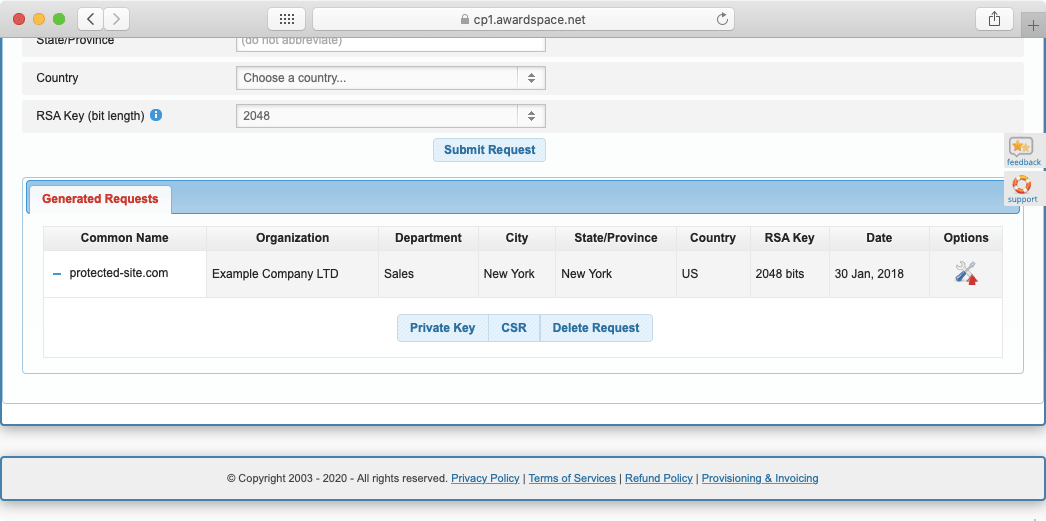This screenshot has height=521, width=1046.
Task: Click the tools icon in Options column
Action: point(966,273)
